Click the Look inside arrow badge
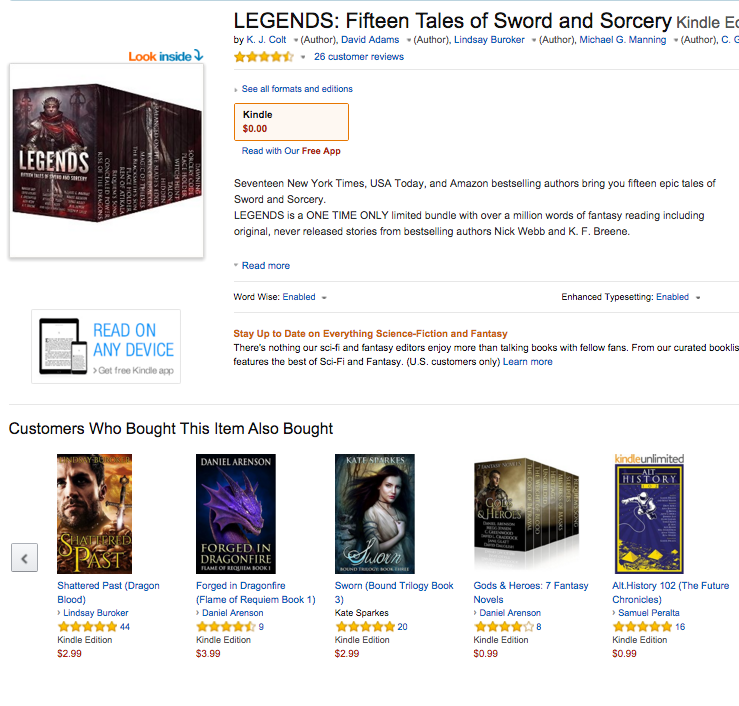The height and width of the screenshot is (706, 739). pyautogui.click(x=166, y=56)
